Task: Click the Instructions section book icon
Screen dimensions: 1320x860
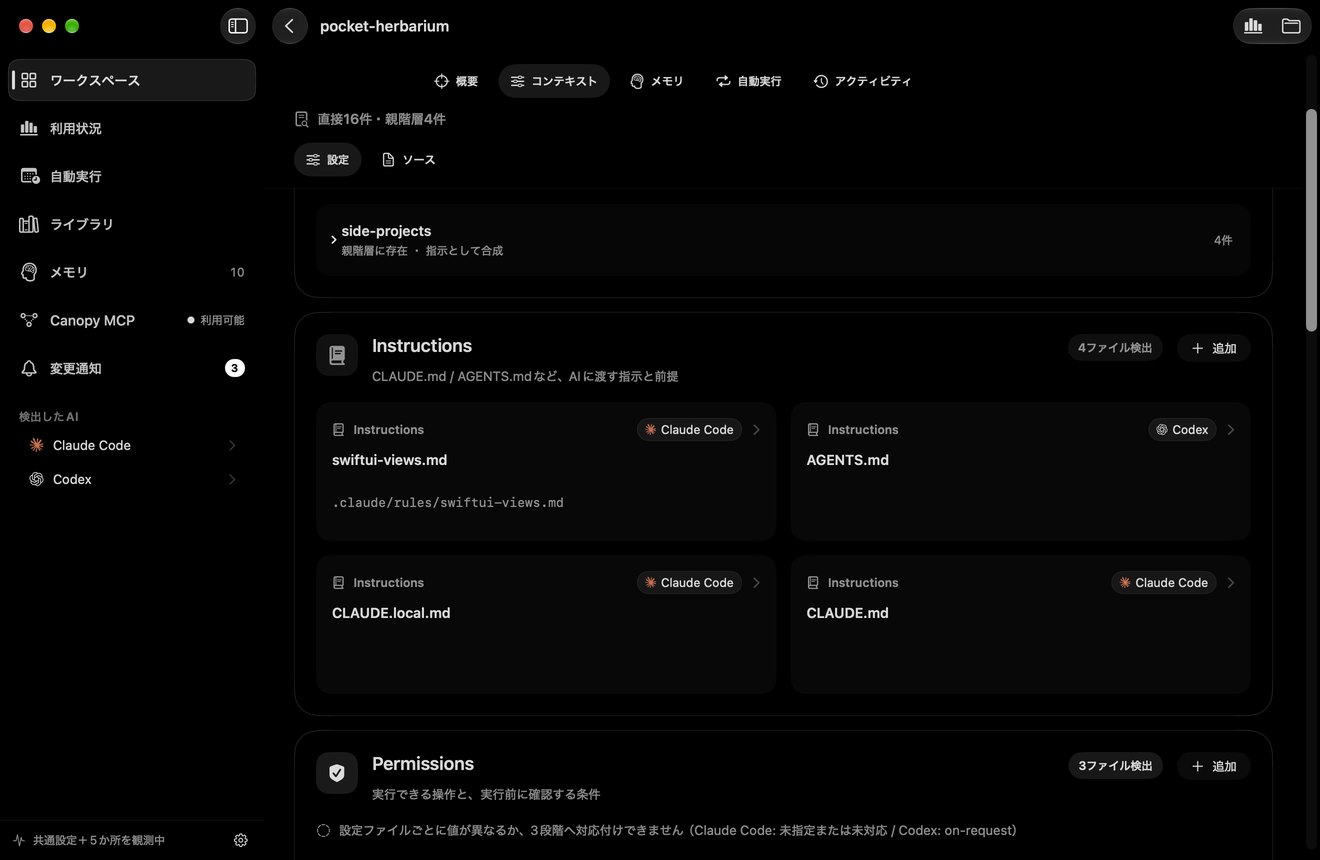Action: [x=337, y=355]
